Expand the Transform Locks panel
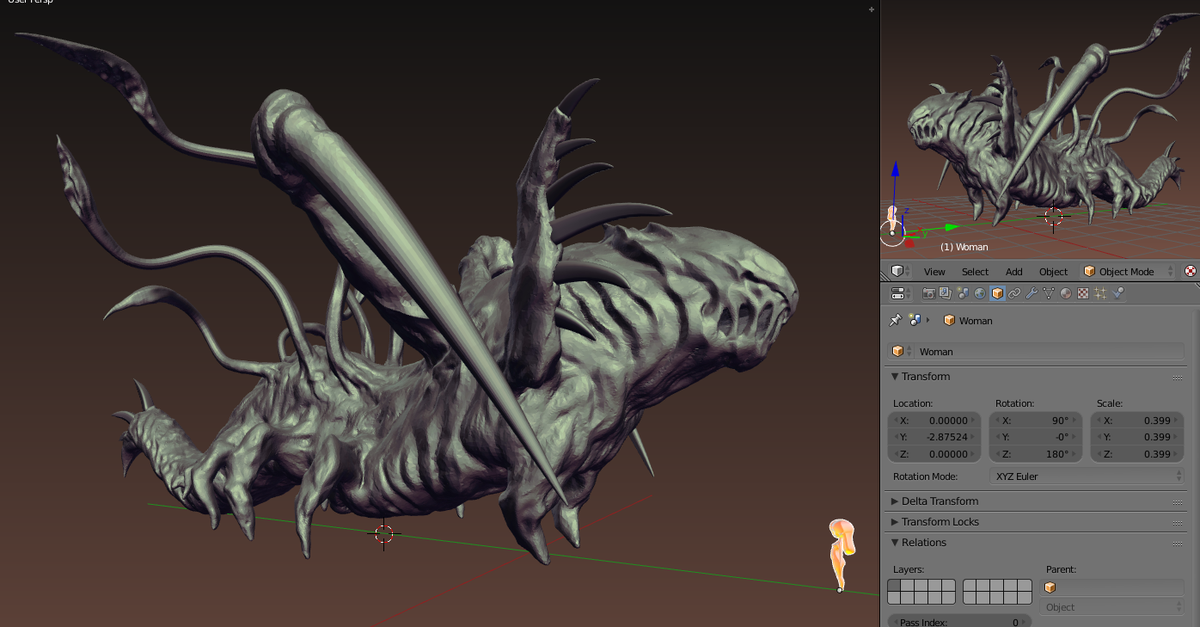1200x627 pixels. pos(895,522)
